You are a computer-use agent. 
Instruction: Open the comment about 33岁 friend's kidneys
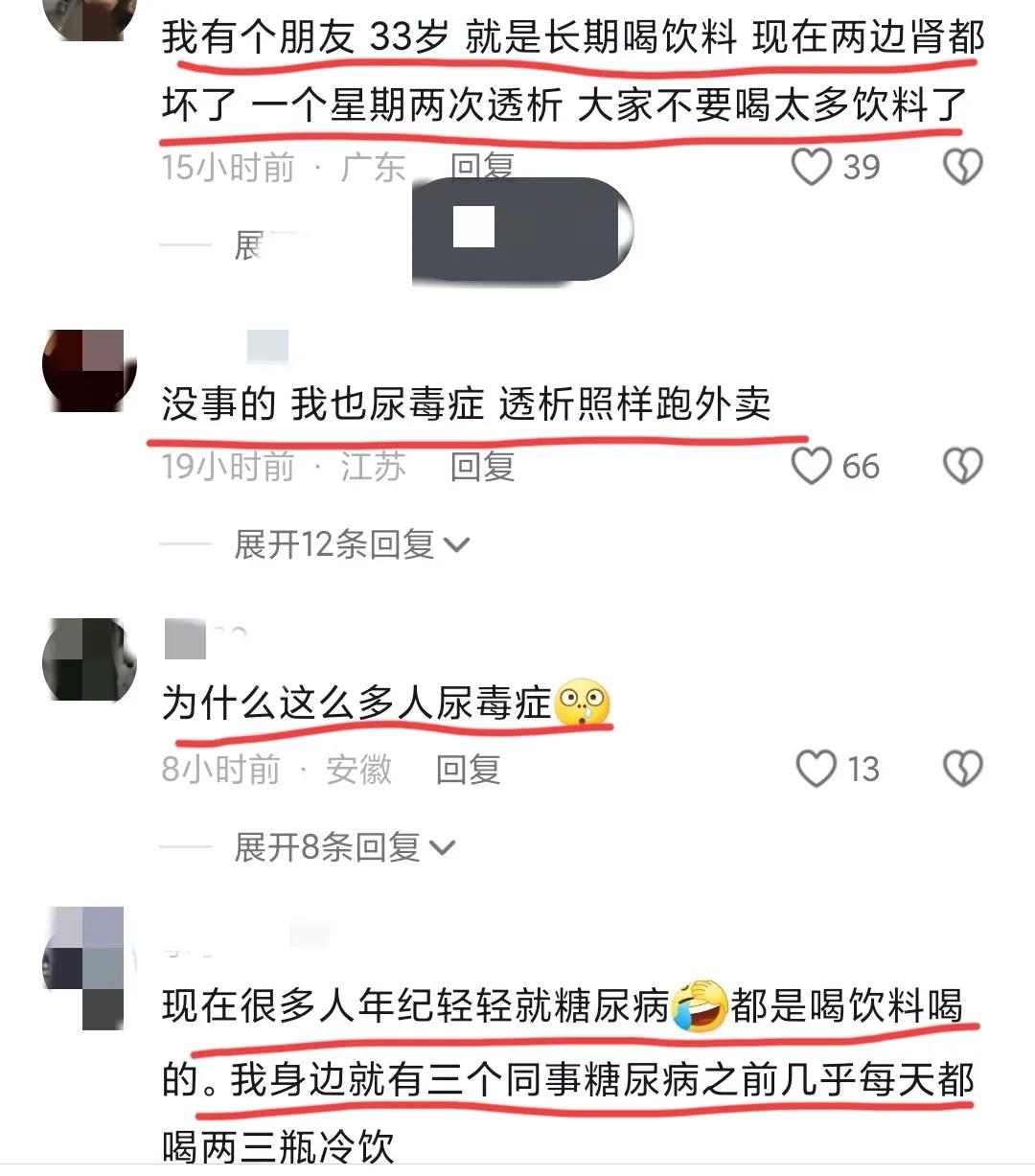click(573, 72)
